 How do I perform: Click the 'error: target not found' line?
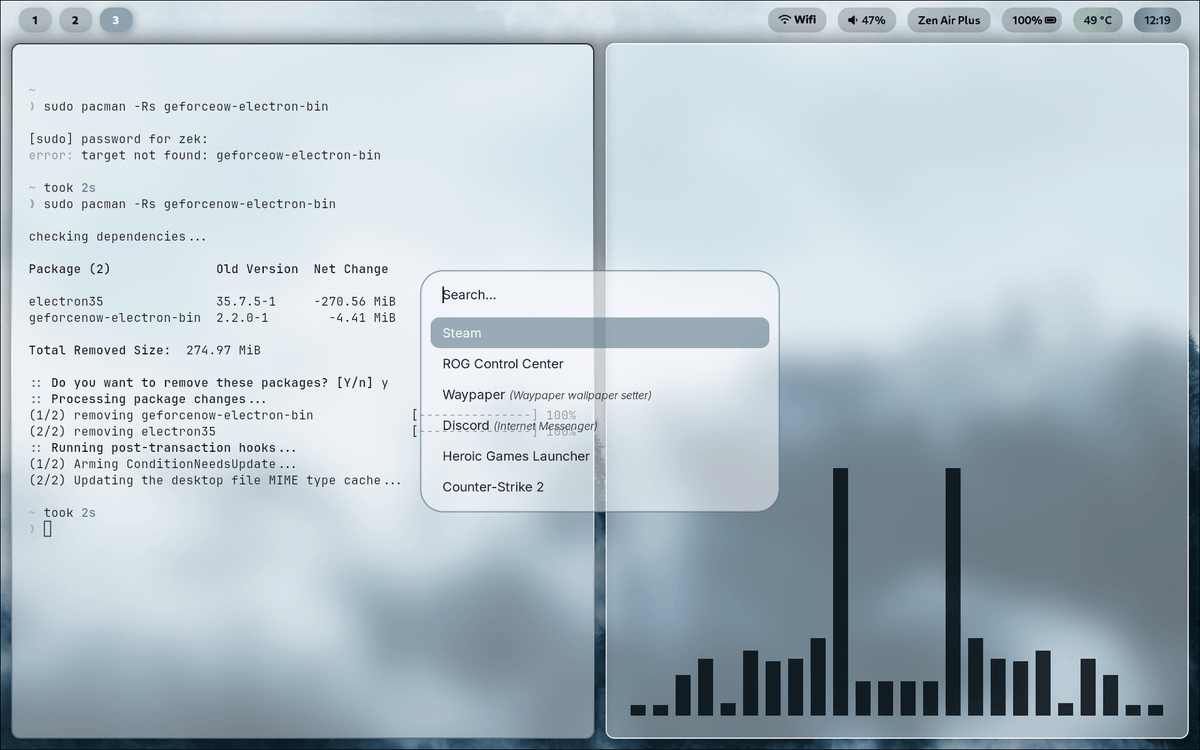205,155
